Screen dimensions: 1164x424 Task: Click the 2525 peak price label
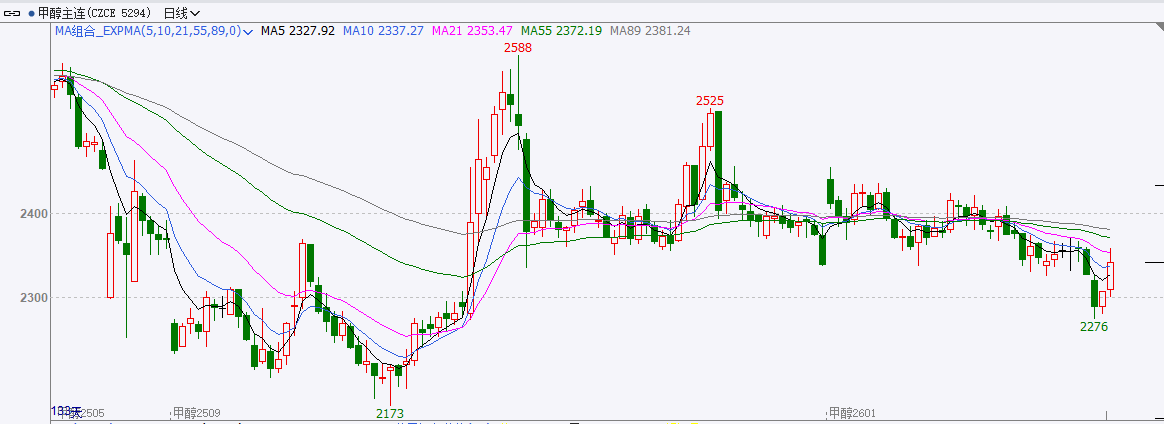click(x=710, y=100)
